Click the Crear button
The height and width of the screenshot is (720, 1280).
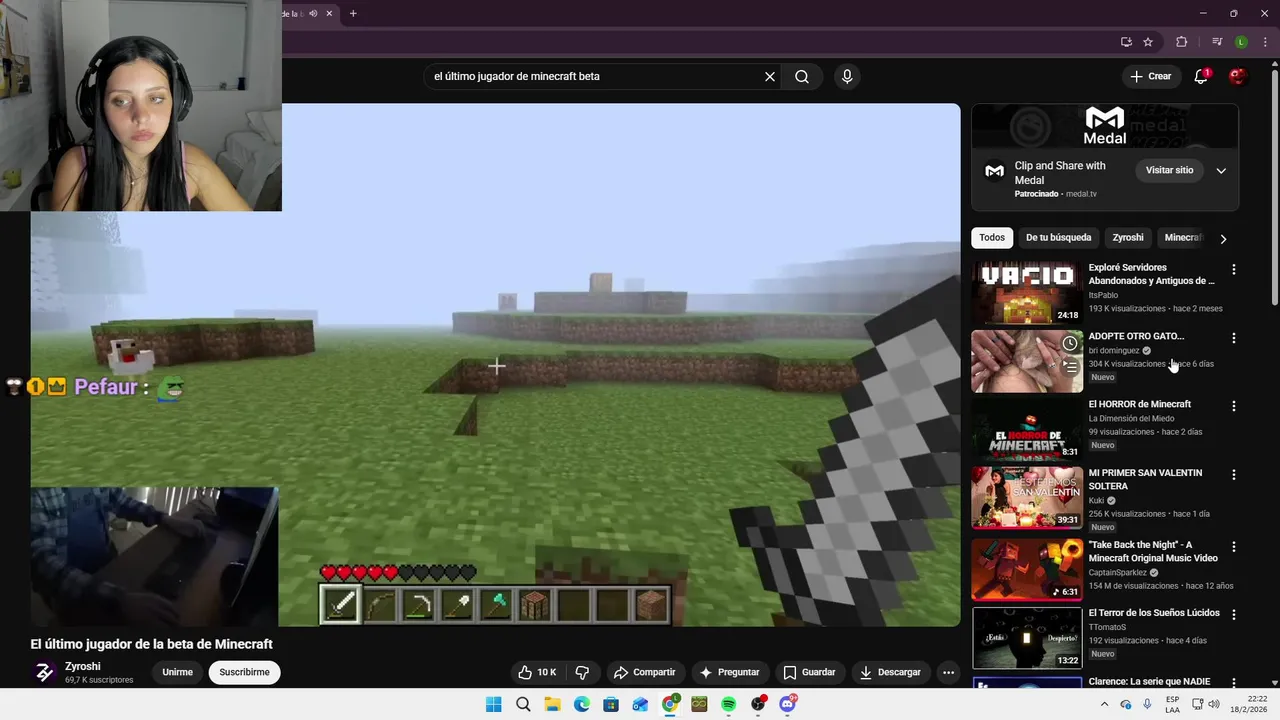pyautogui.click(x=1150, y=76)
